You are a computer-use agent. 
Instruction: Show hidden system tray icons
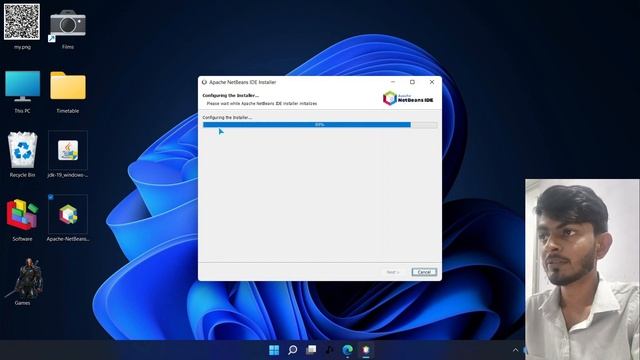tap(515, 350)
